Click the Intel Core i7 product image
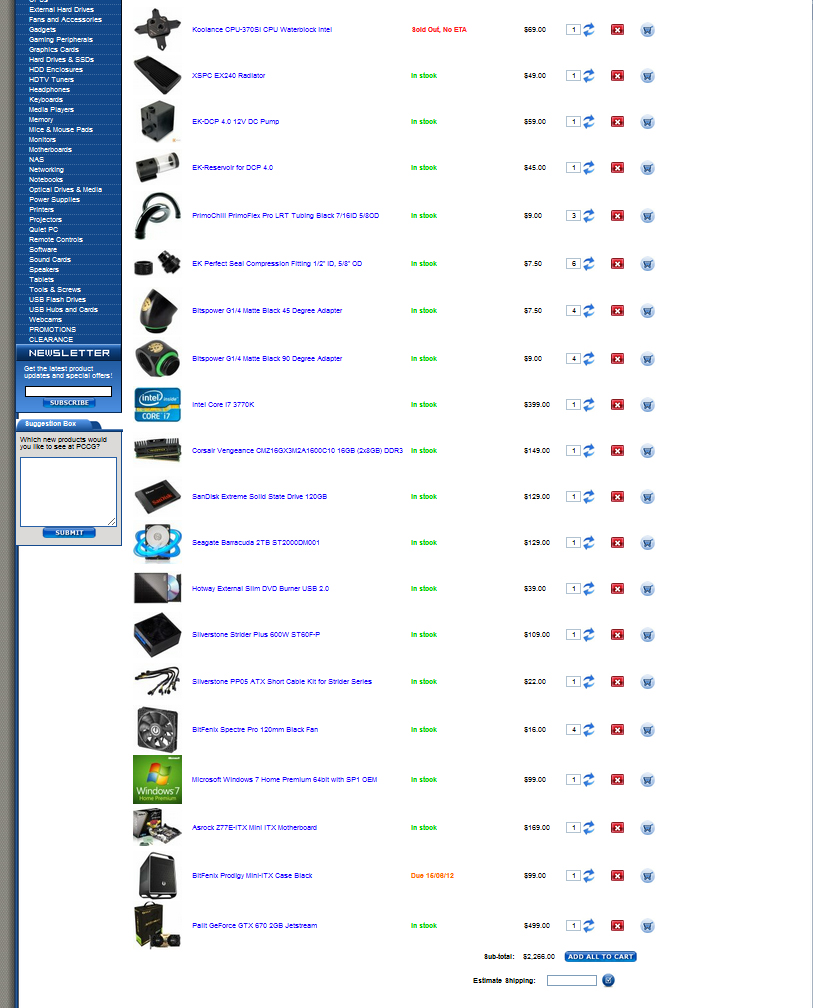813x1008 pixels. [157, 404]
